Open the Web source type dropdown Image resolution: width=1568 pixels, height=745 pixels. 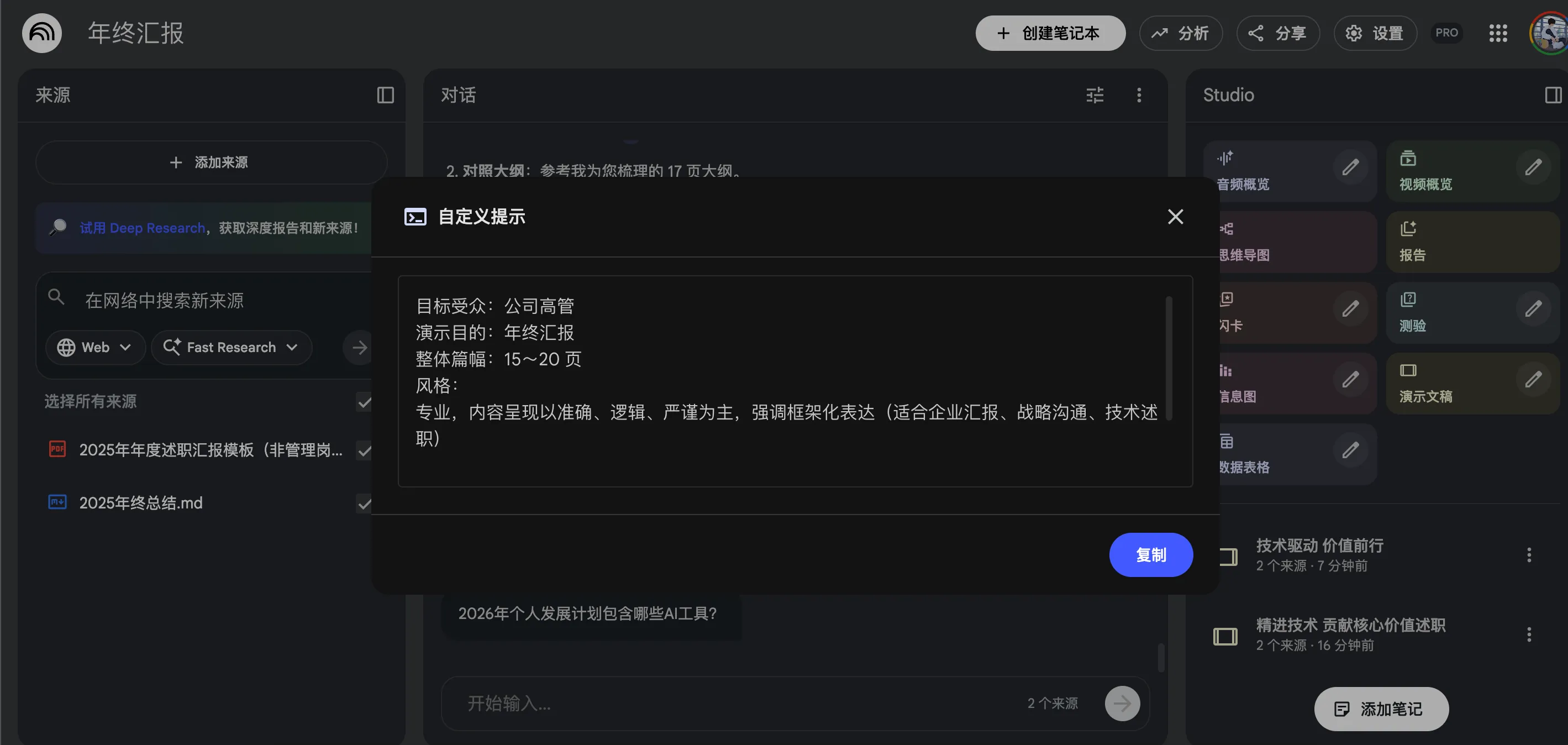point(95,348)
